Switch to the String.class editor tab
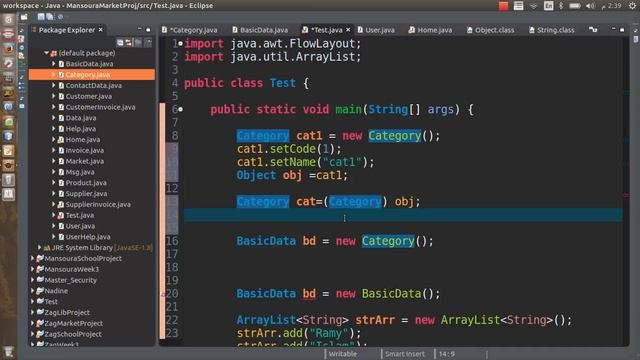Image resolution: width=640 pixels, height=360 pixels. 552,30
